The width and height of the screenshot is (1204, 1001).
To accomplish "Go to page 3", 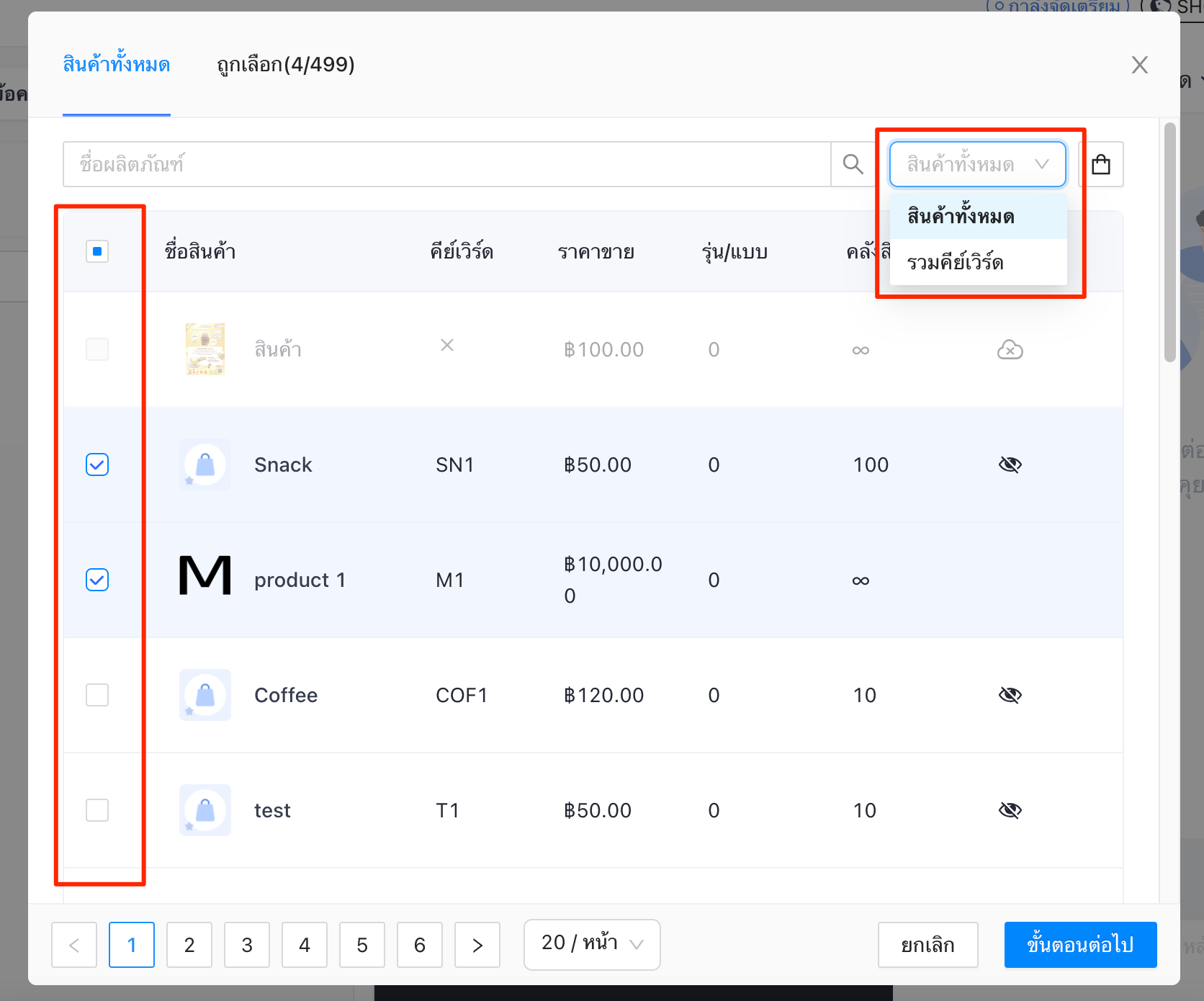I will [x=247, y=945].
